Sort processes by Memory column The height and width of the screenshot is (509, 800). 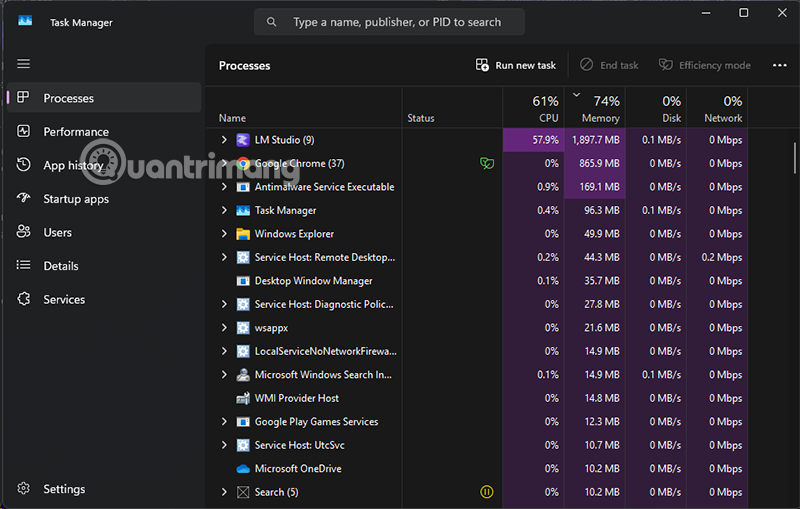[595, 108]
